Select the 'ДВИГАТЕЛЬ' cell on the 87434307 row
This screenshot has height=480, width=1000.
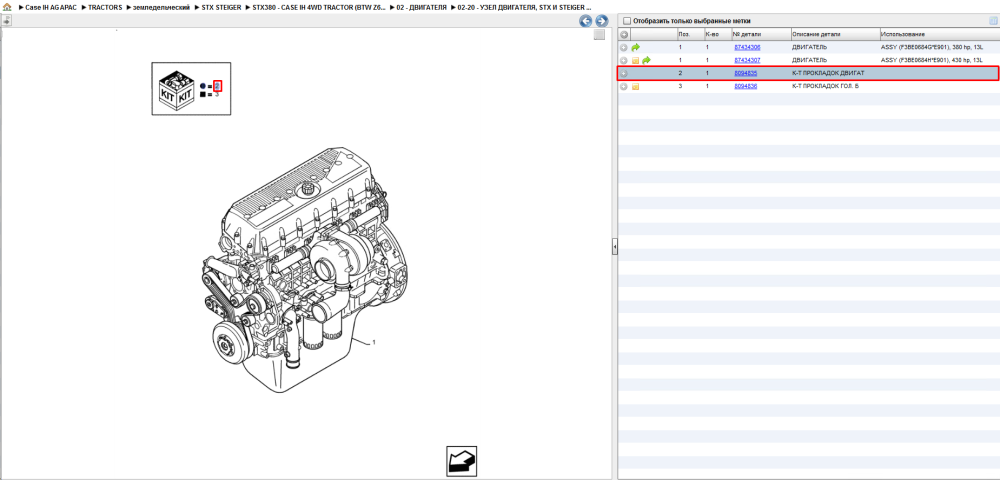809,61
